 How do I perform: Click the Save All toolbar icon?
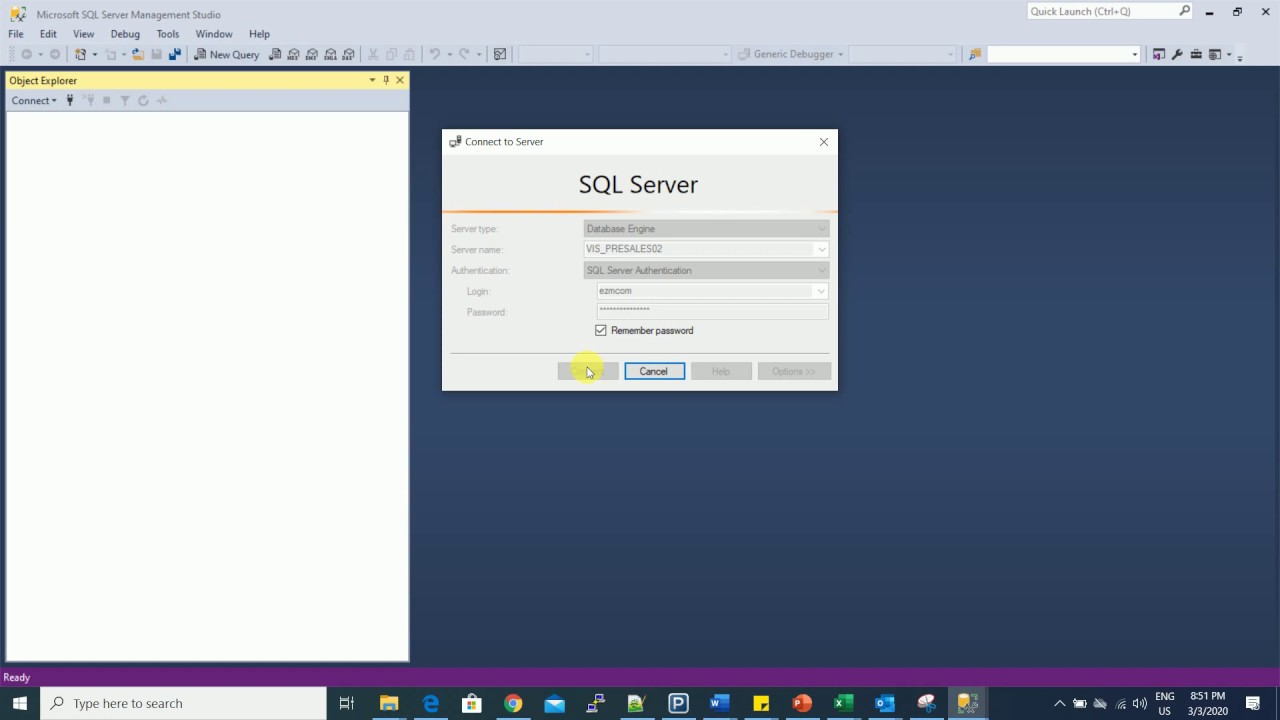pos(174,54)
